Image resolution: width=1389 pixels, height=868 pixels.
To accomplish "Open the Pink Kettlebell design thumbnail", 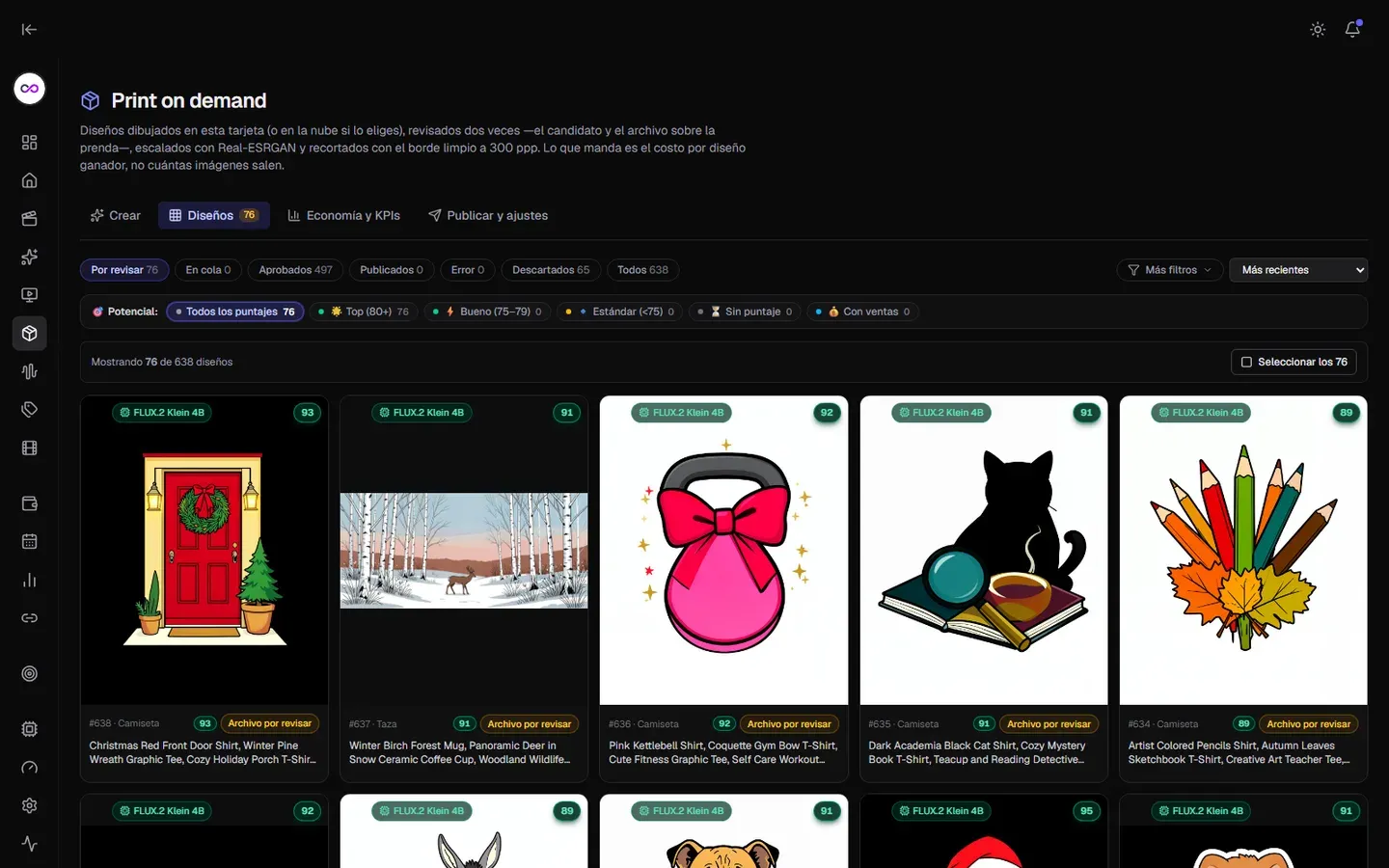I will coord(724,551).
